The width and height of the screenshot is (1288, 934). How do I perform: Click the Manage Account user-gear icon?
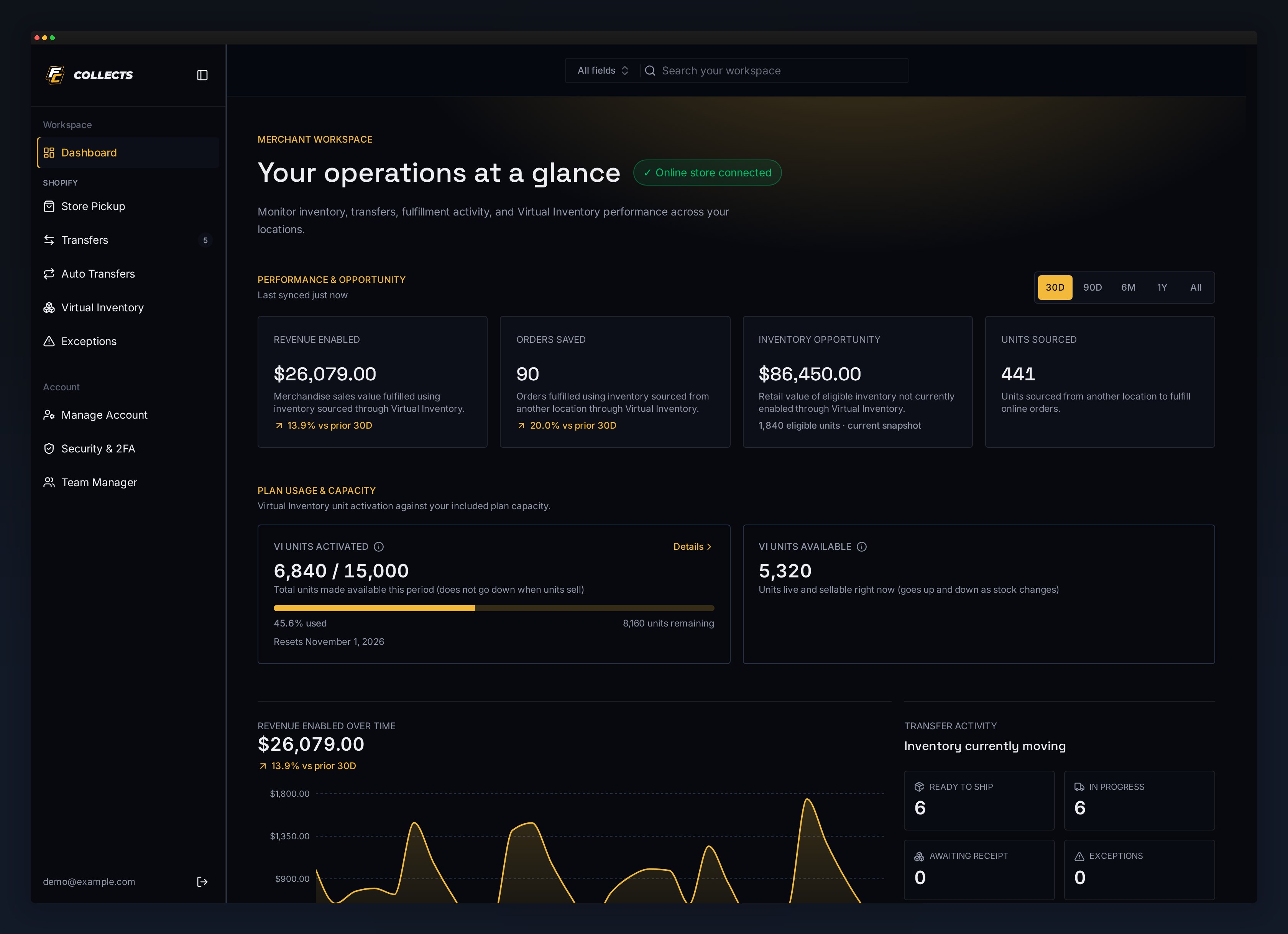[49, 415]
